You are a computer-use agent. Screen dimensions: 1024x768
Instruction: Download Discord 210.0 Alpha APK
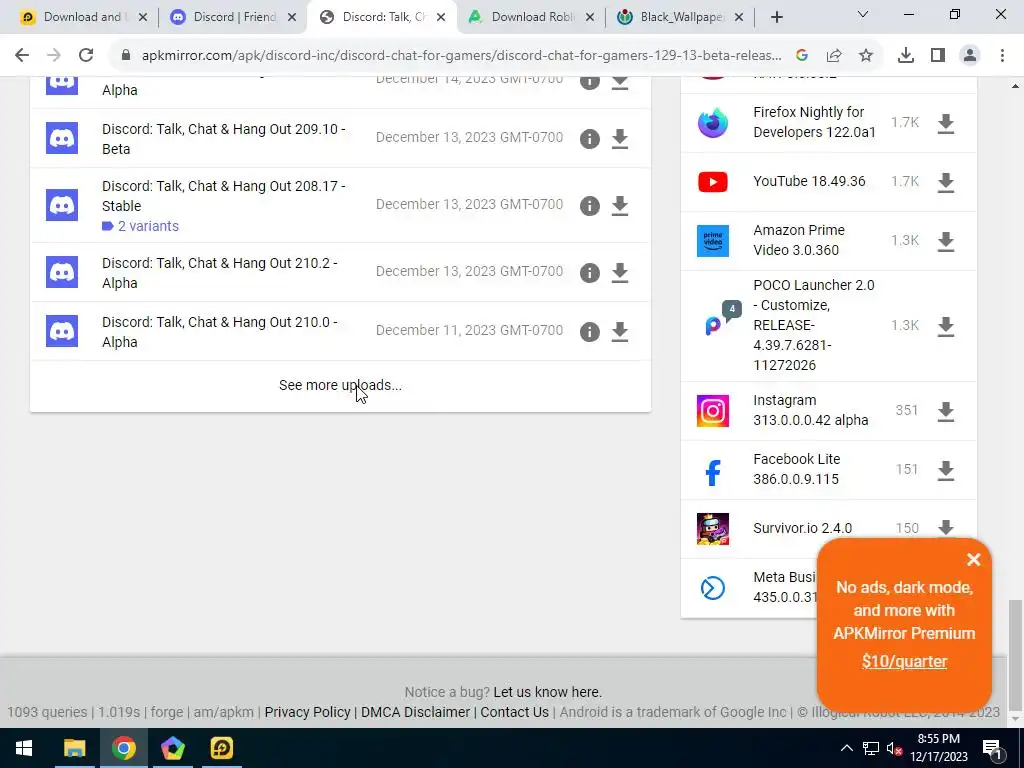click(620, 332)
